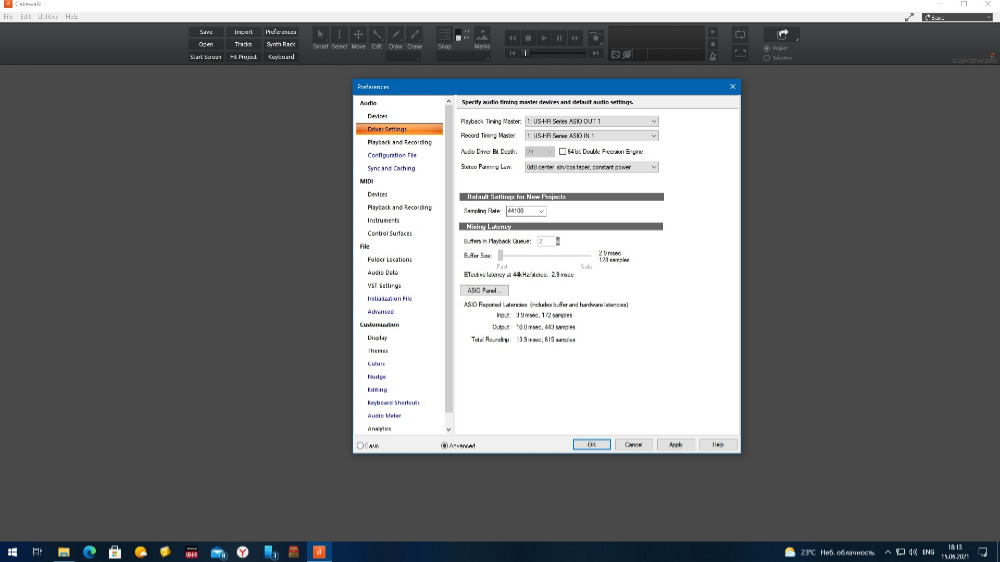Click the Buffers in Playback Queue field
Screen dimensions: 1000x562
(x=546, y=241)
